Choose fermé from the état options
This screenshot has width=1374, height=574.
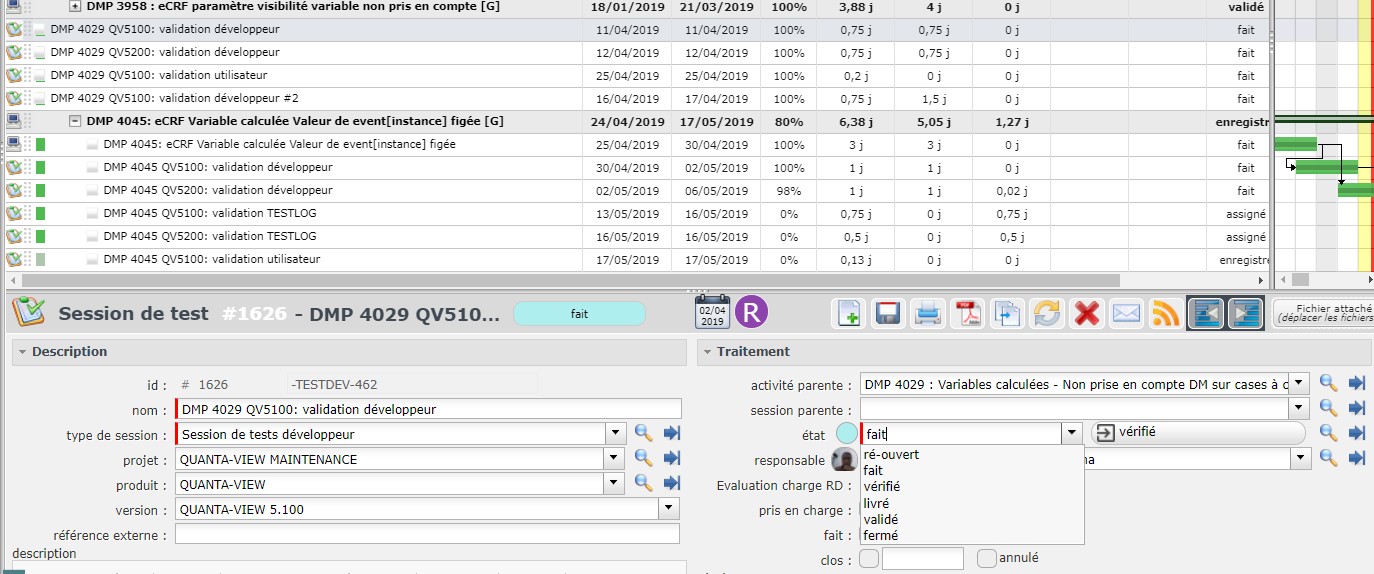pyautogui.click(x=880, y=536)
